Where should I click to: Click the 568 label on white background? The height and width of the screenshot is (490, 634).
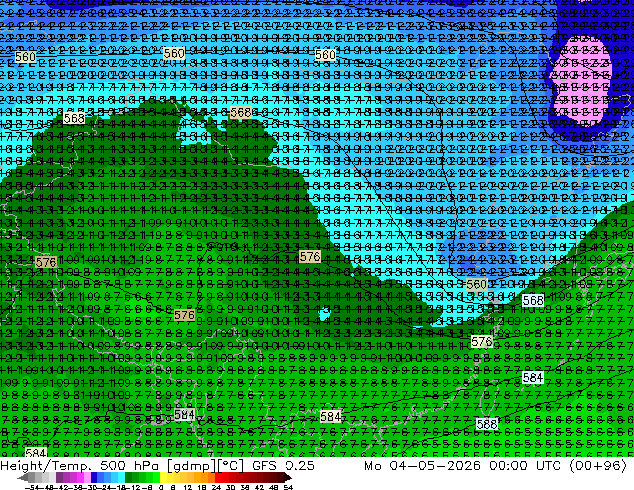click(x=533, y=300)
